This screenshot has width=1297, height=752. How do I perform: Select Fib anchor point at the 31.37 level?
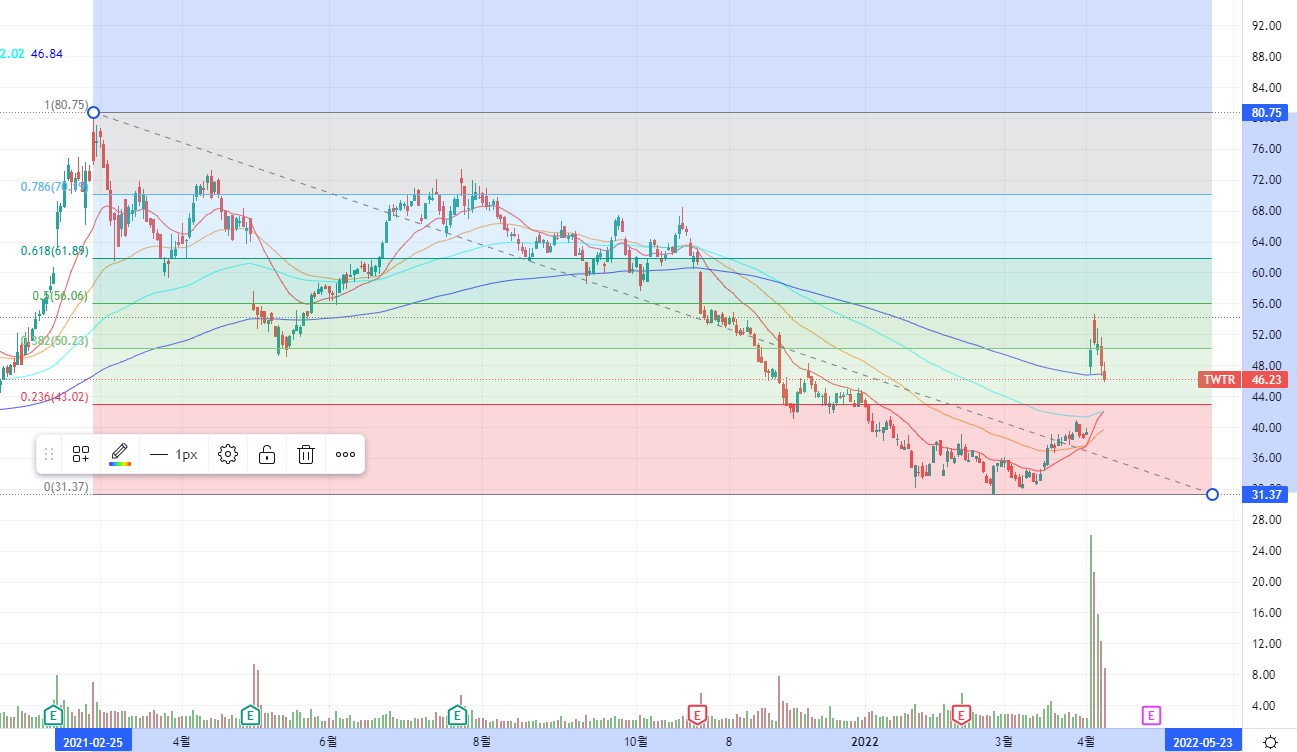1212,494
